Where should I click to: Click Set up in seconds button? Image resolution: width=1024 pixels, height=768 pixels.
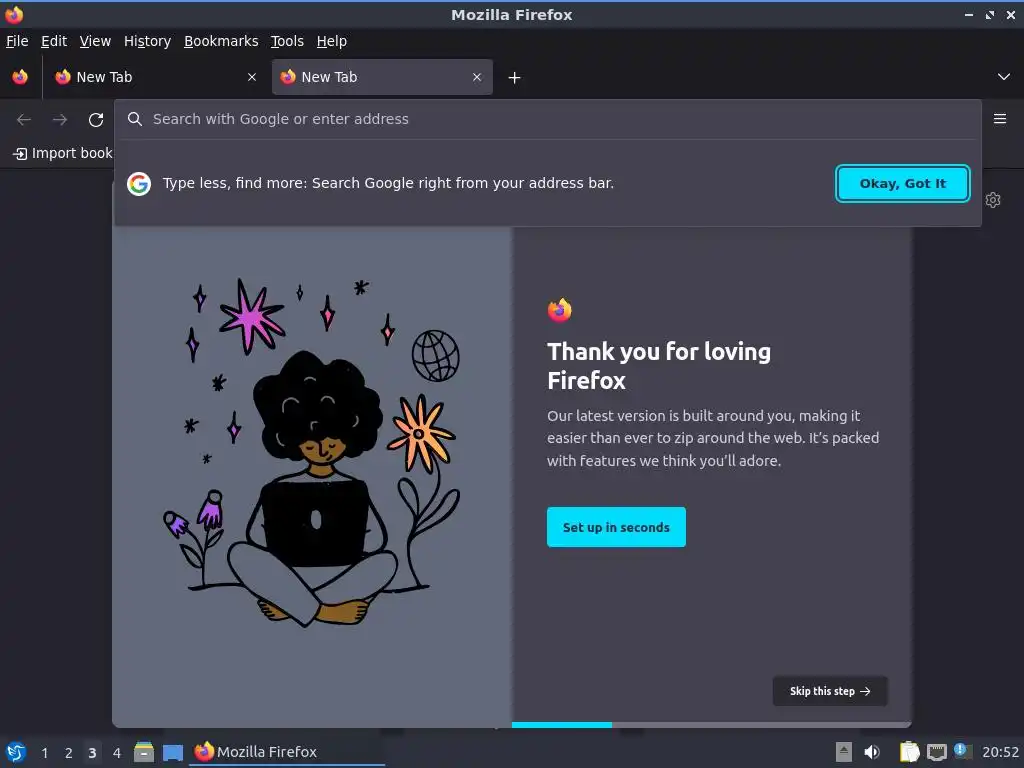616,527
